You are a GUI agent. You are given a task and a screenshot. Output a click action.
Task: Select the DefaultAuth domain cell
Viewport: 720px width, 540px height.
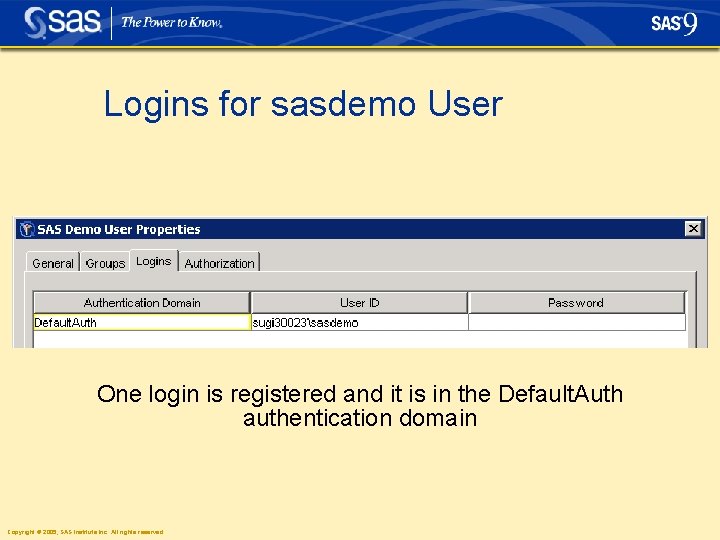pos(142,322)
